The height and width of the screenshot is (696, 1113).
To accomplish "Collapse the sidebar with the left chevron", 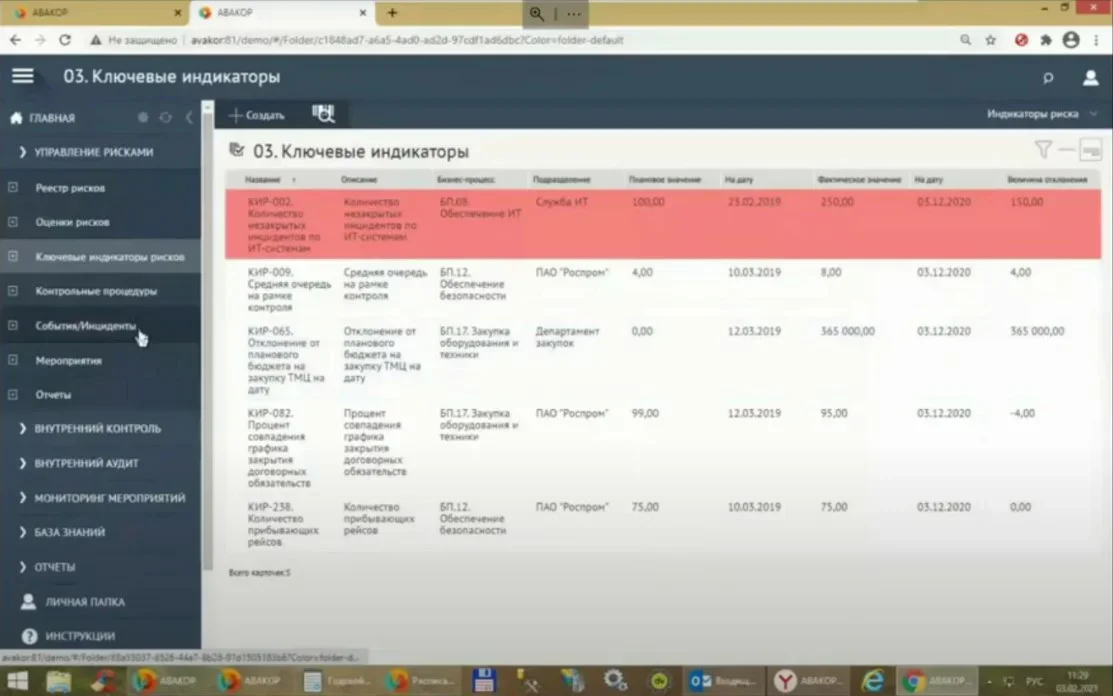I will 189,118.
